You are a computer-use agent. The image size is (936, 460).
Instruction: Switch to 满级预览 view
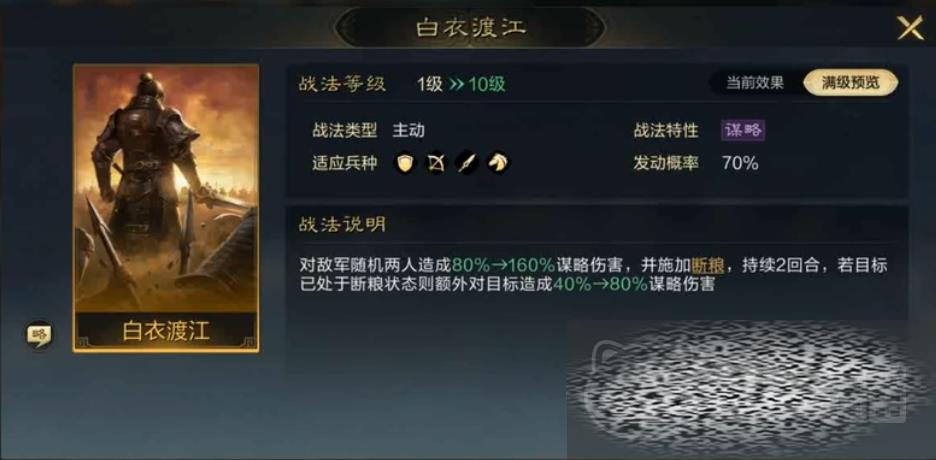point(851,83)
